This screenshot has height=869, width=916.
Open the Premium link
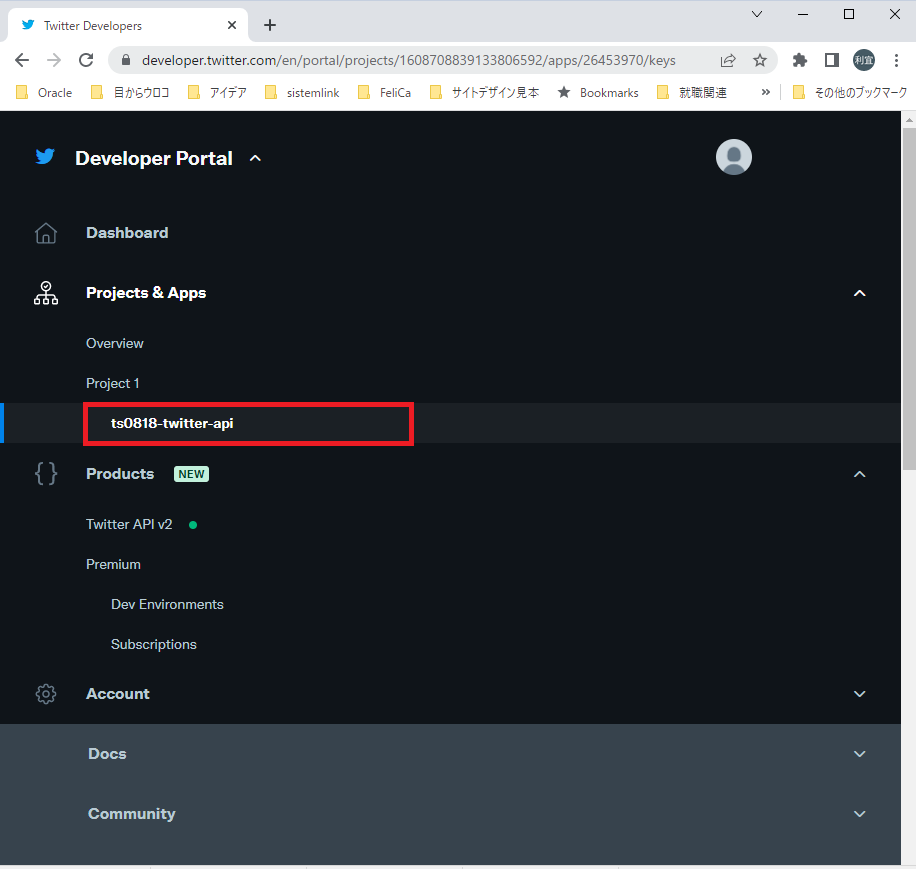113,565
